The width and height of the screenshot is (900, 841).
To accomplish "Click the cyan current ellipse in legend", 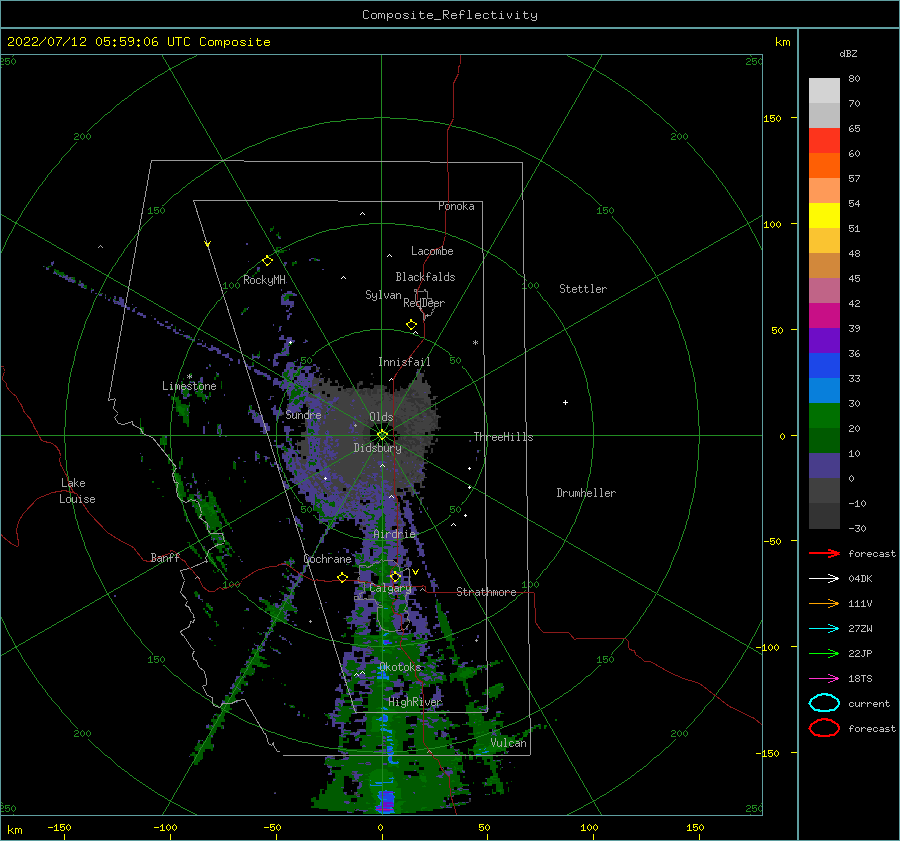I will point(824,703).
